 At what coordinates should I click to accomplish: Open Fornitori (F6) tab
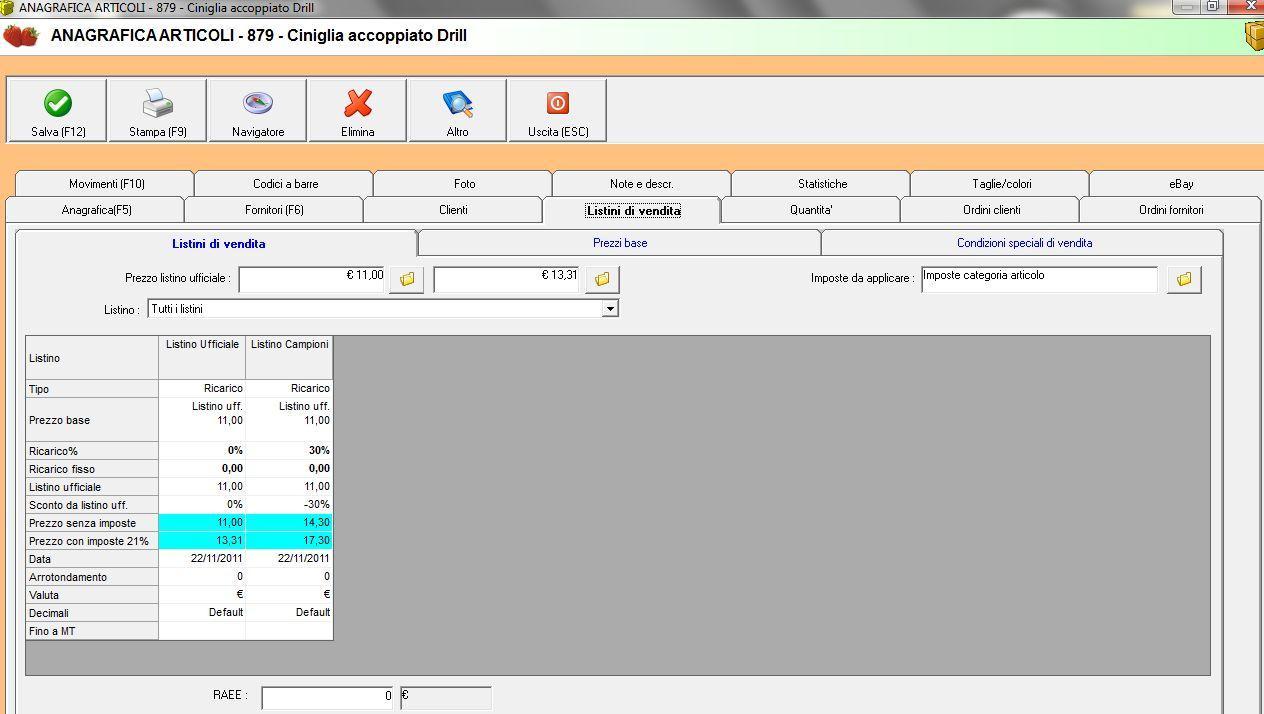[274, 210]
